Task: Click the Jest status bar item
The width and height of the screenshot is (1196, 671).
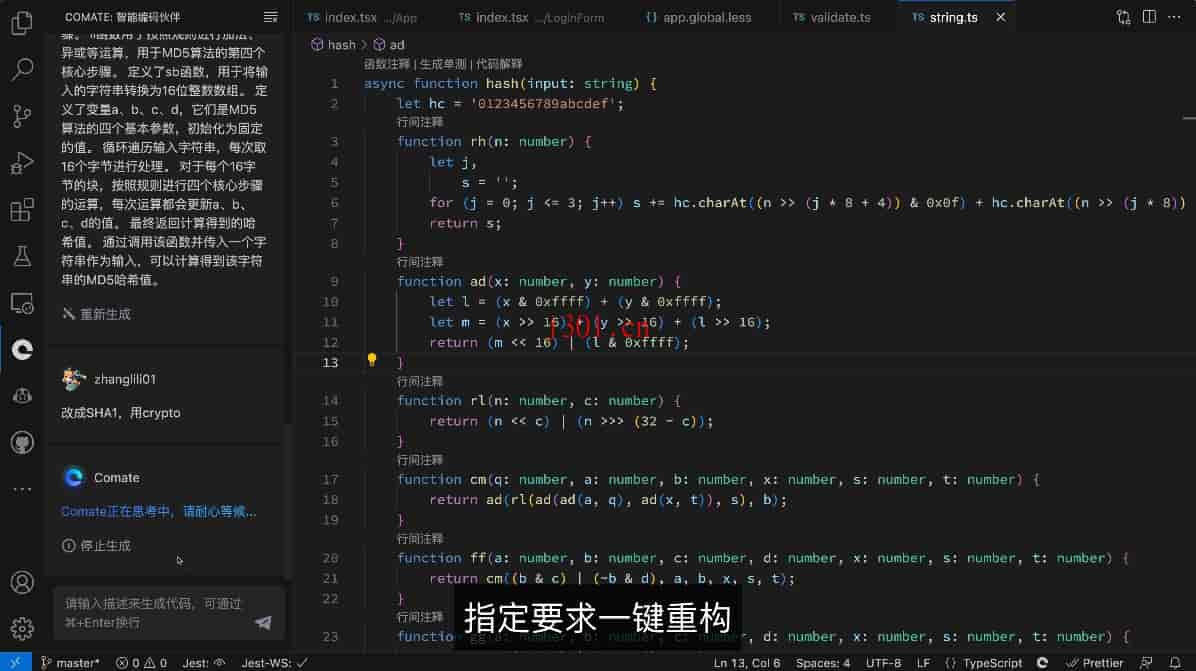Action: 203,663
